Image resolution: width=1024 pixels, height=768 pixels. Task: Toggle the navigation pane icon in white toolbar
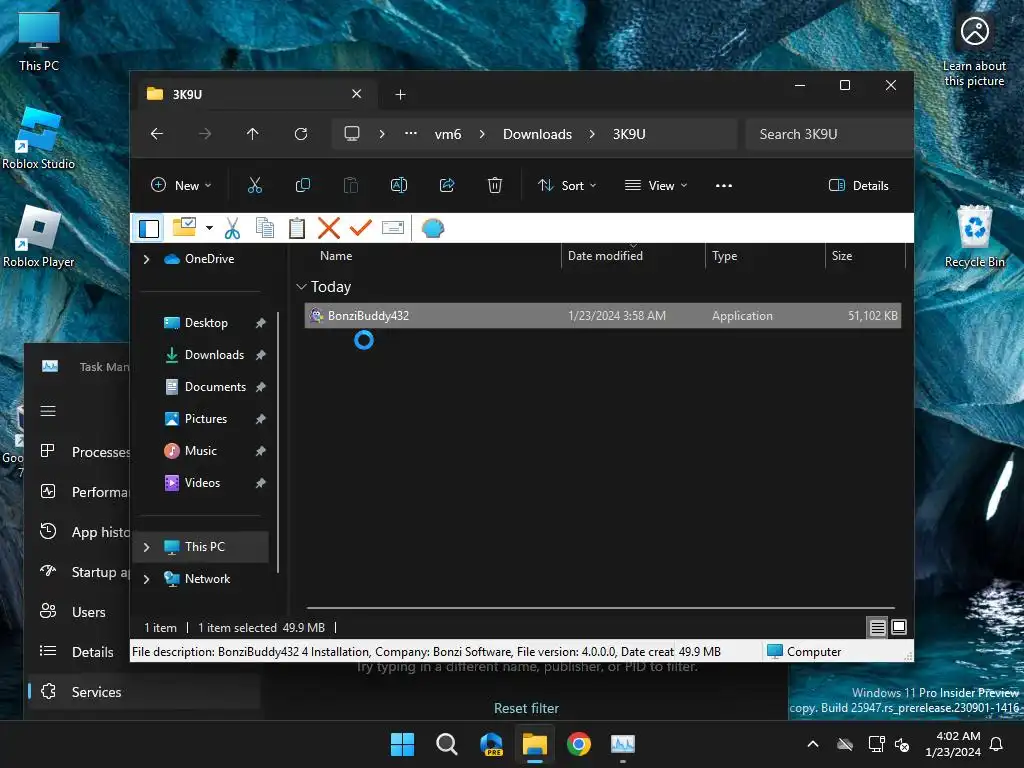[149, 229]
